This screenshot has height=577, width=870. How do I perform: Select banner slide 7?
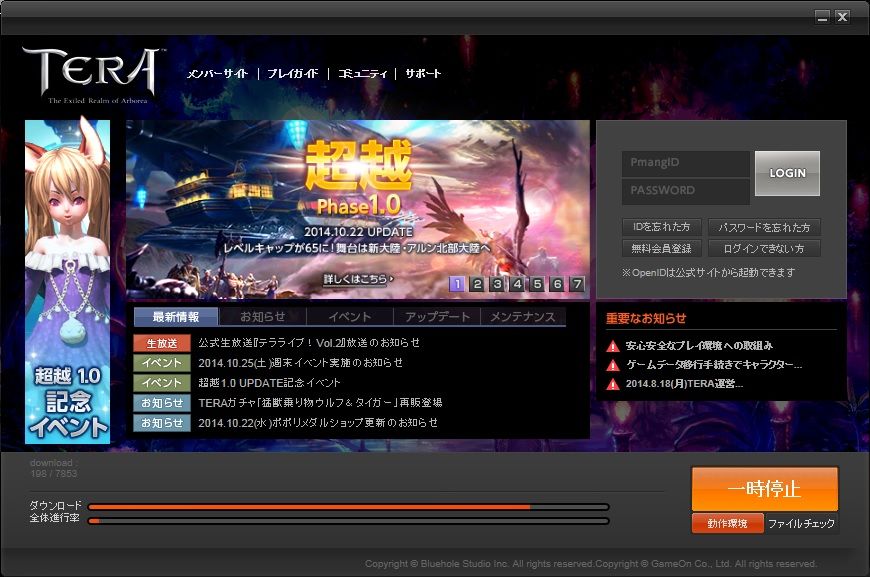click(x=577, y=284)
